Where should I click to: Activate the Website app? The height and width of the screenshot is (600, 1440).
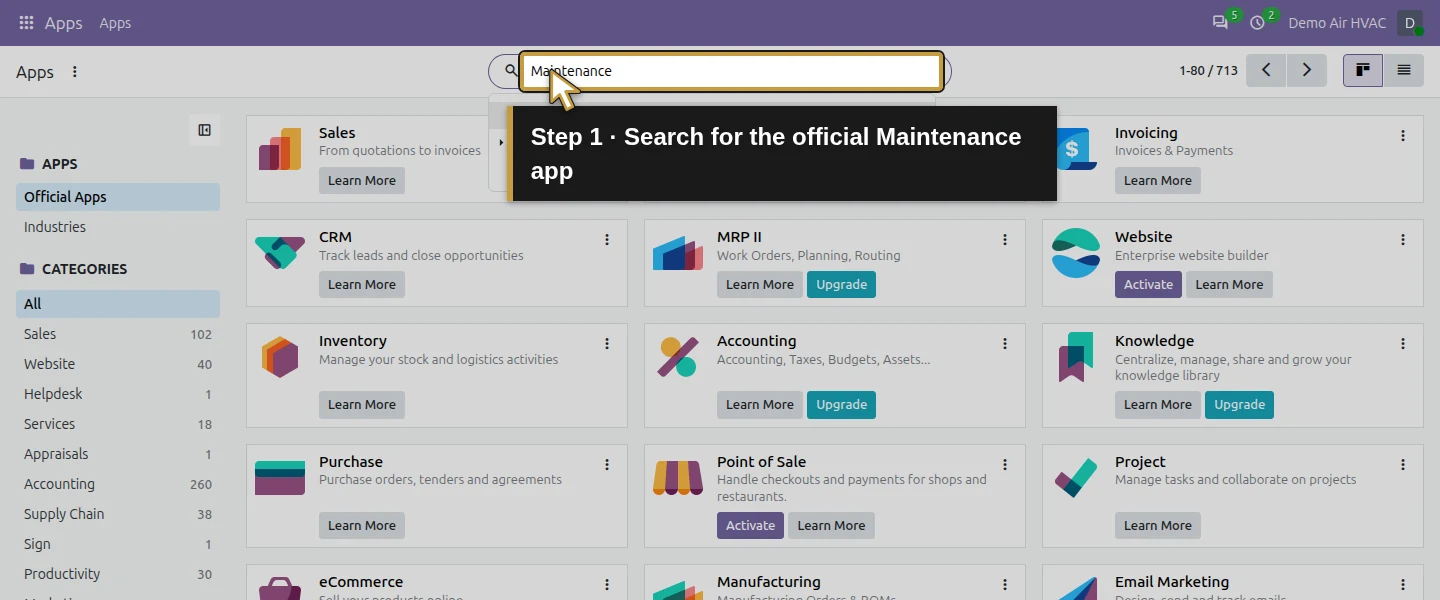[x=1148, y=285]
